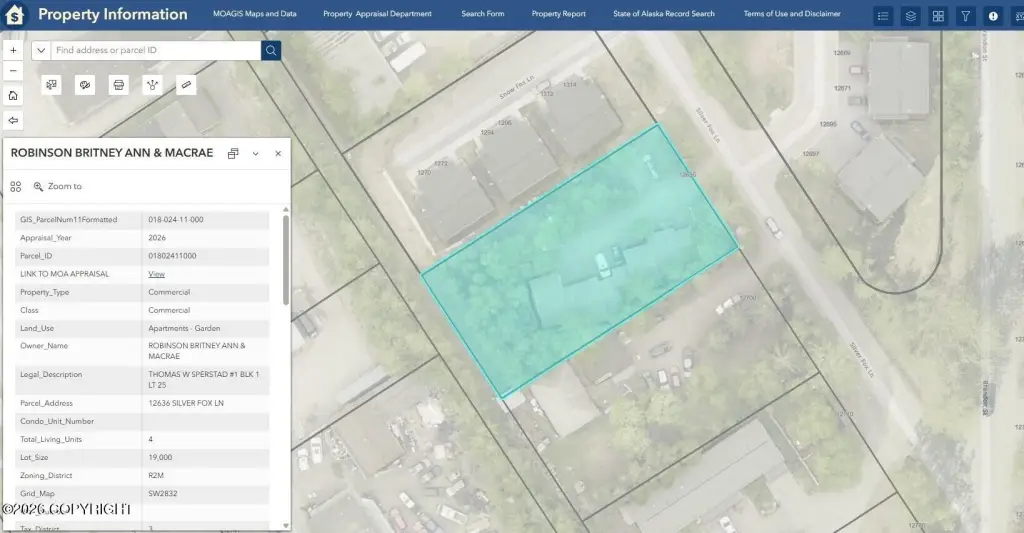The height and width of the screenshot is (533, 1024).
Task: Click the View link for MOA appraisal
Action: click(x=156, y=274)
